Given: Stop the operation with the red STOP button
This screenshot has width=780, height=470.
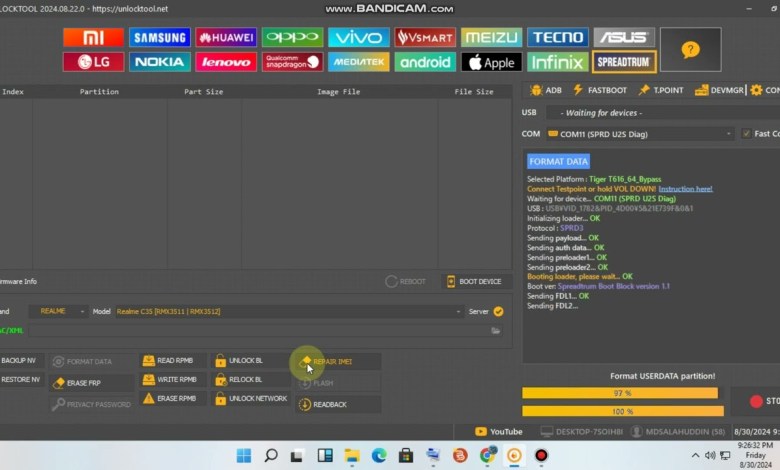Looking at the screenshot, I should [757, 401].
